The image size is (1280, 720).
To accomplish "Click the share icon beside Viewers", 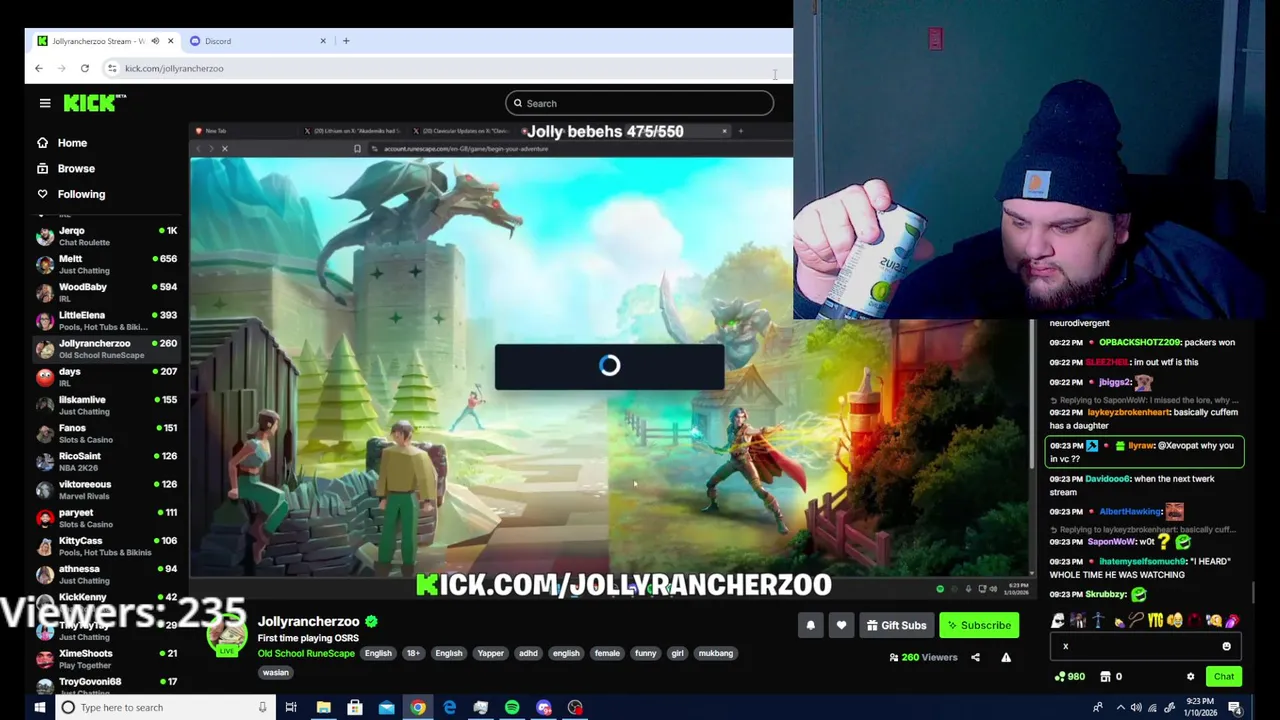I will 975,657.
